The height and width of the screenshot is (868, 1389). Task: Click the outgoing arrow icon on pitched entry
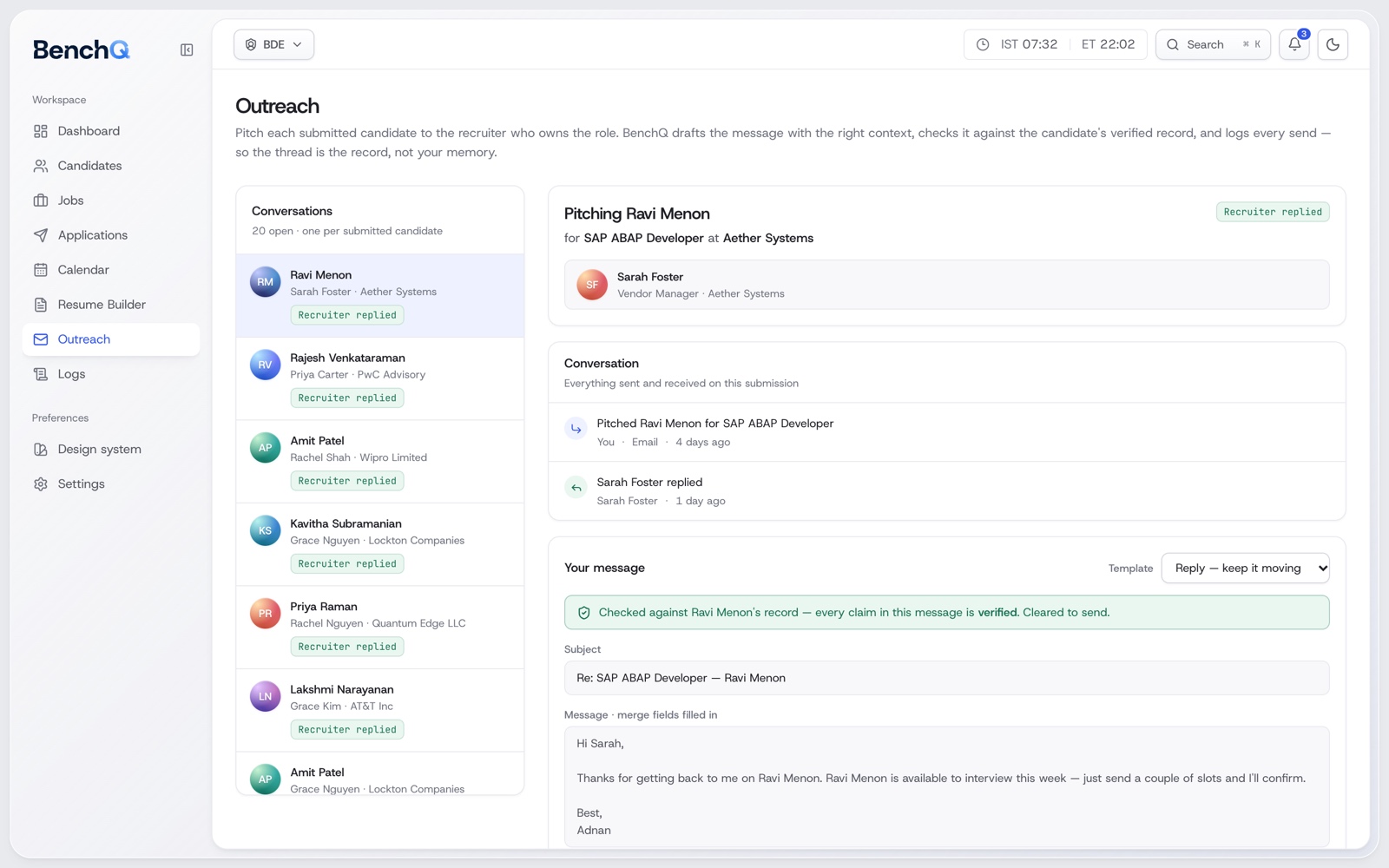(576, 429)
